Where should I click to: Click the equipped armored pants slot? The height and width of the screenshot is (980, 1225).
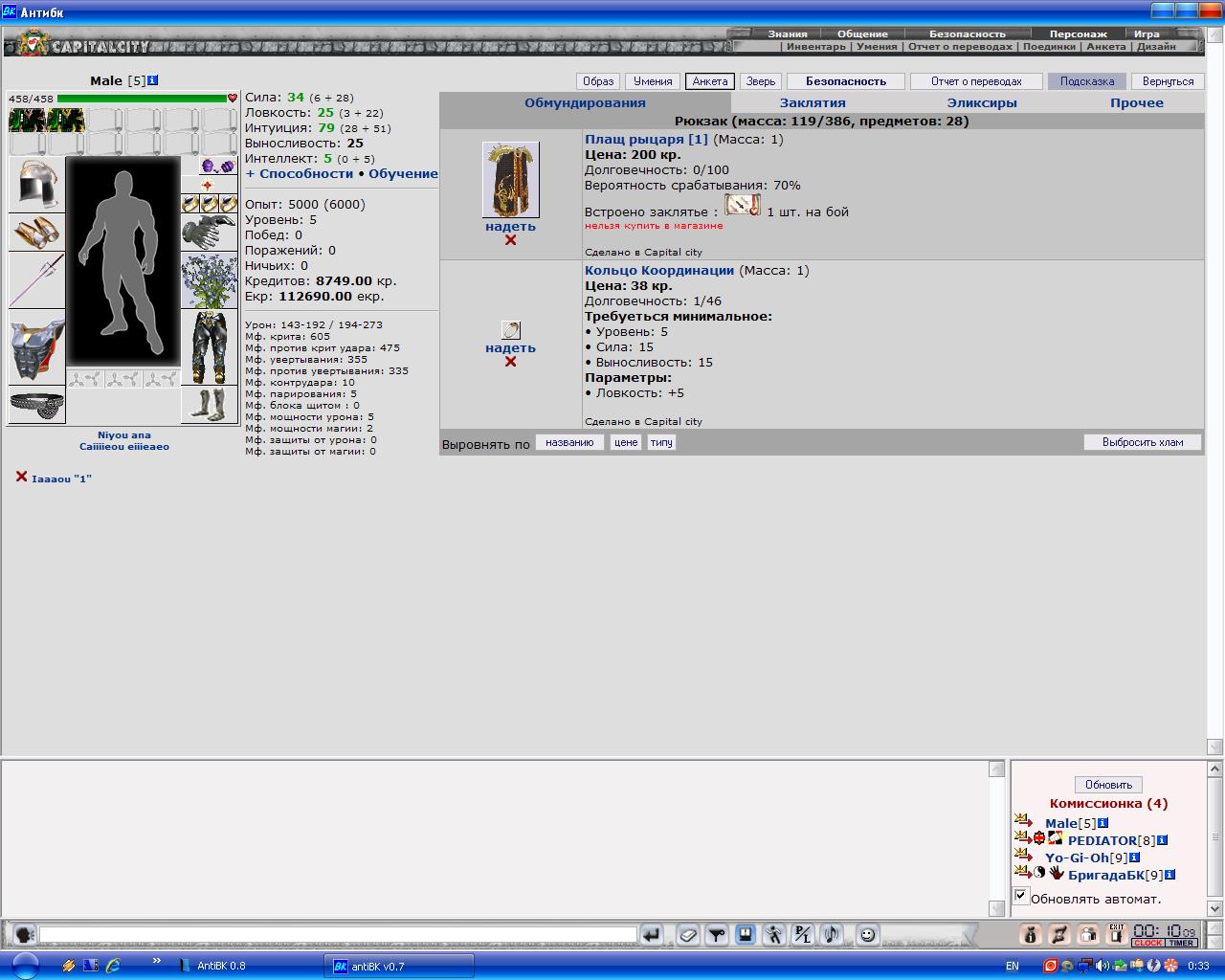click(x=209, y=347)
